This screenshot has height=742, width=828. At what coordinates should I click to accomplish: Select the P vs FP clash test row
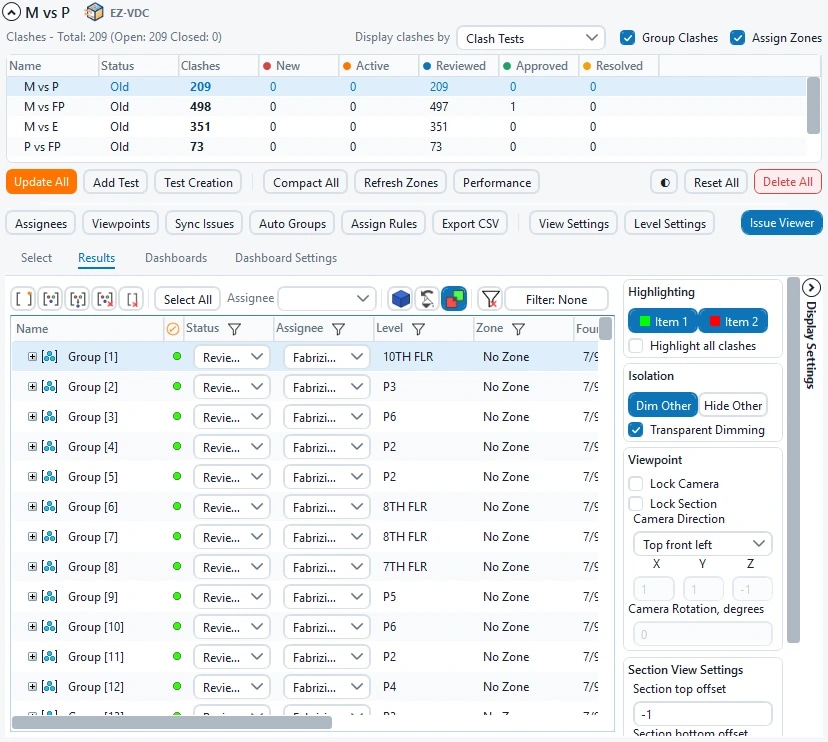pos(407,146)
